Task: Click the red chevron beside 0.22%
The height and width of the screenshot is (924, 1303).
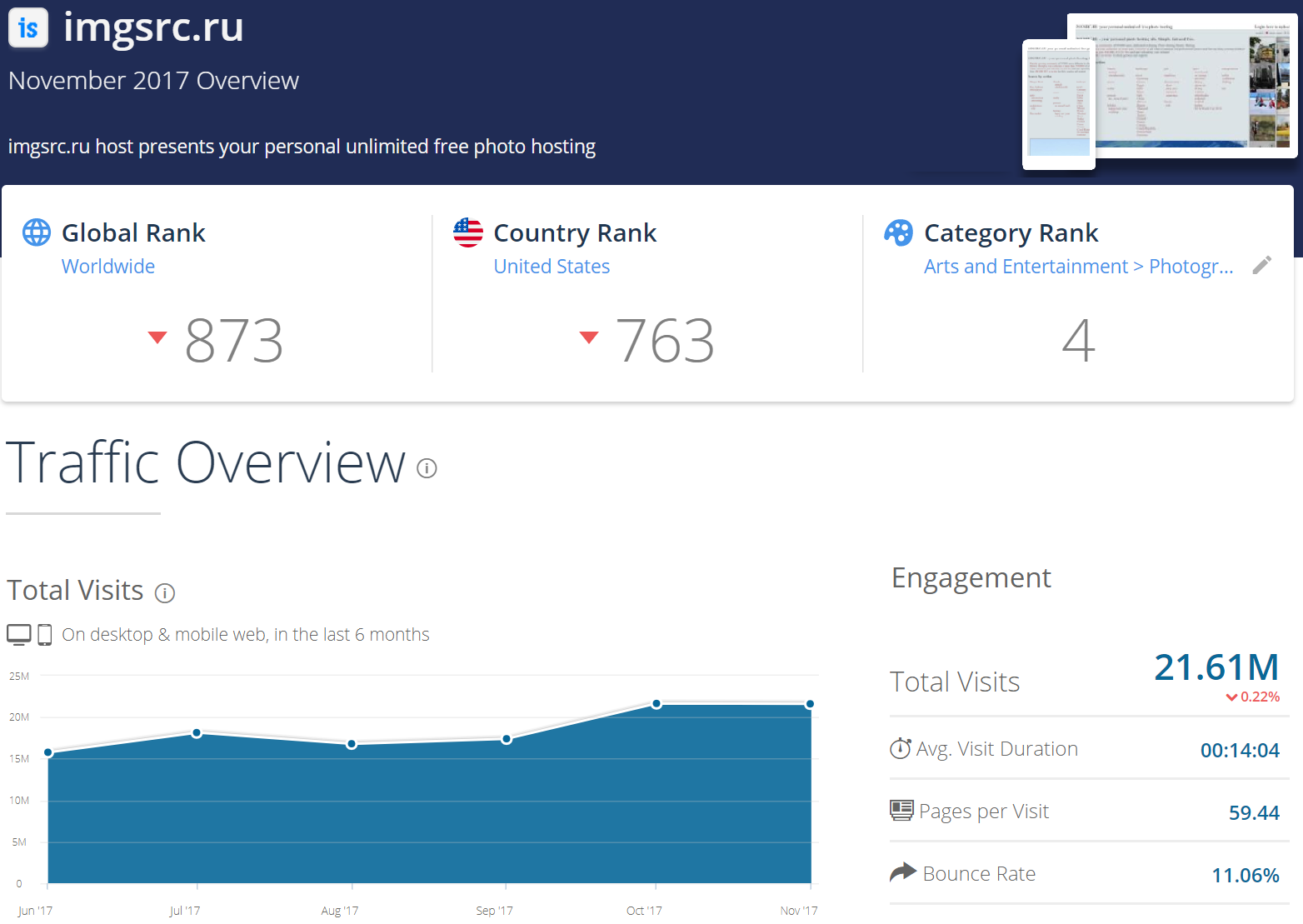Action: tap(1231, 697)
